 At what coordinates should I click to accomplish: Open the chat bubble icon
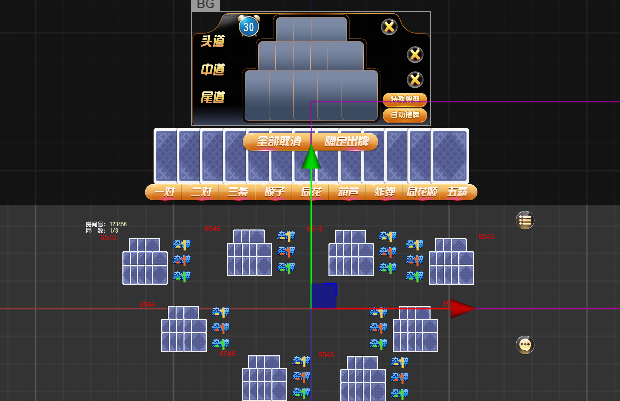[524, 345]
